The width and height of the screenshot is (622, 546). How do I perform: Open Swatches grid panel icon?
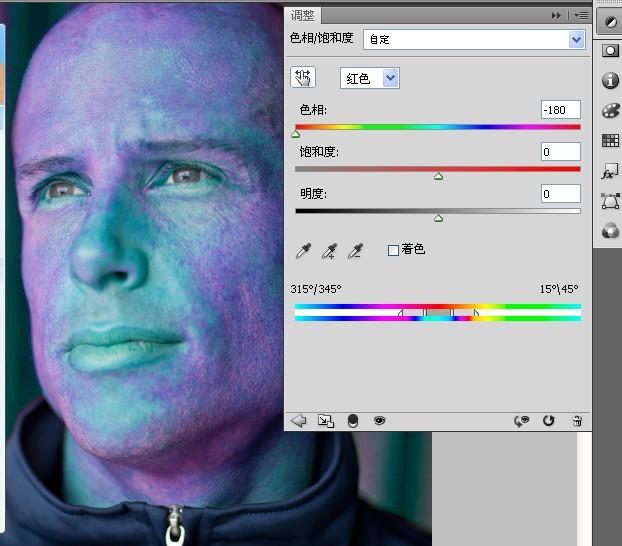click(x=610, y=140)
